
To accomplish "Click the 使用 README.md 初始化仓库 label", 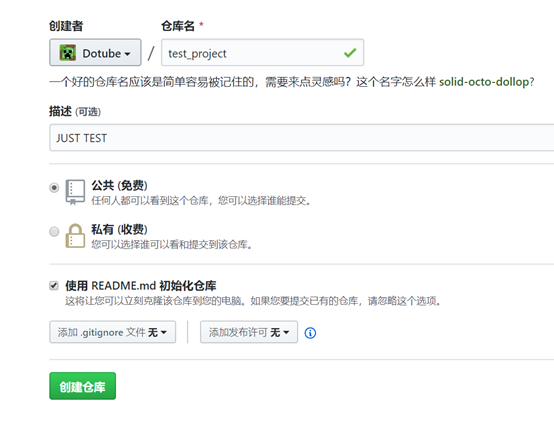I will [141, 286].
